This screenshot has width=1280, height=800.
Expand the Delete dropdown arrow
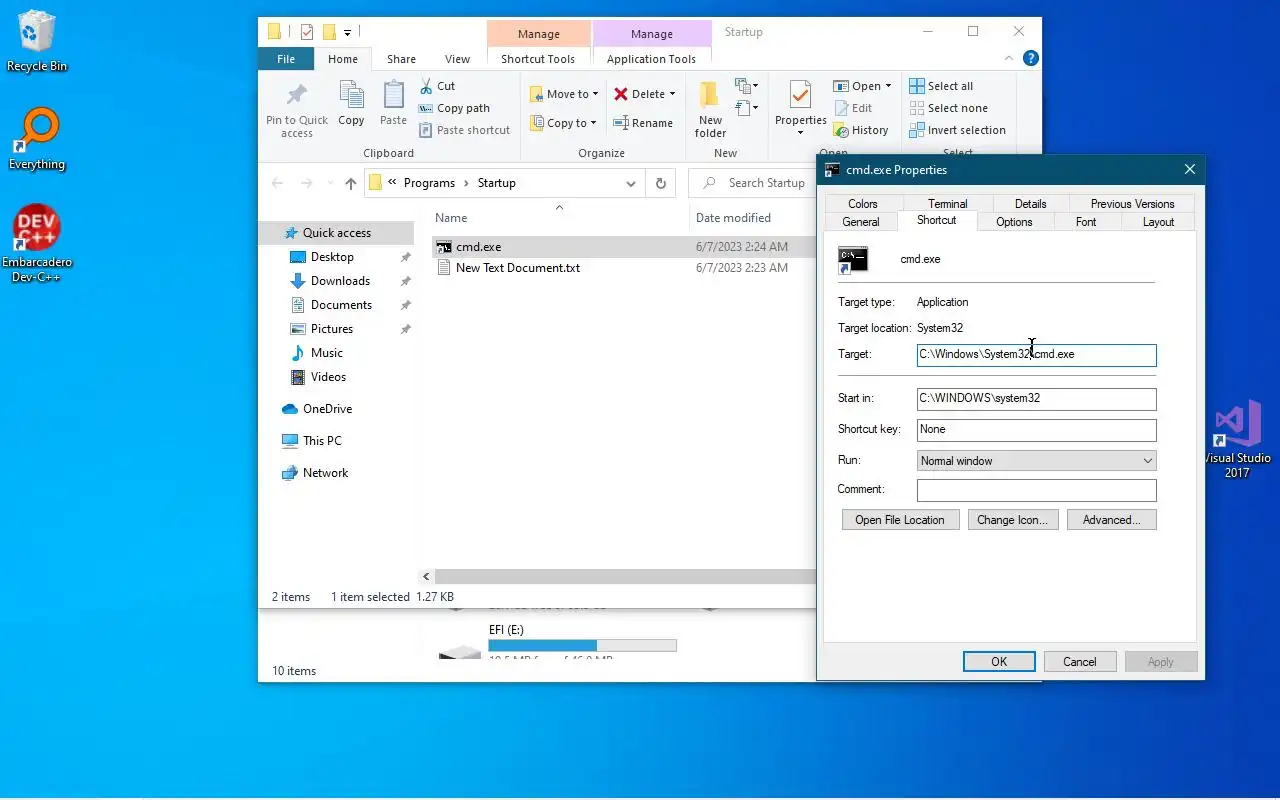pyautogui.click(x=672, y=94)
